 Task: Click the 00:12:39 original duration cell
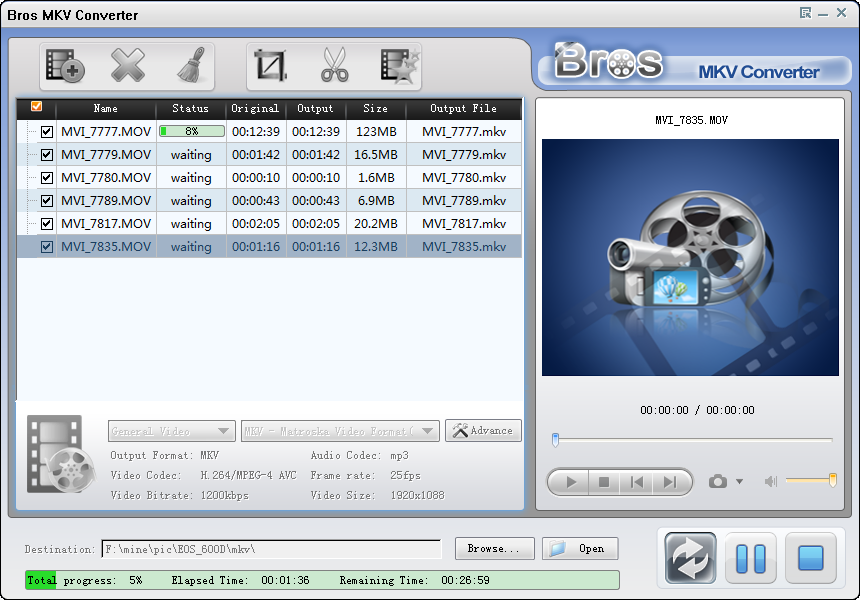point(256,132)
